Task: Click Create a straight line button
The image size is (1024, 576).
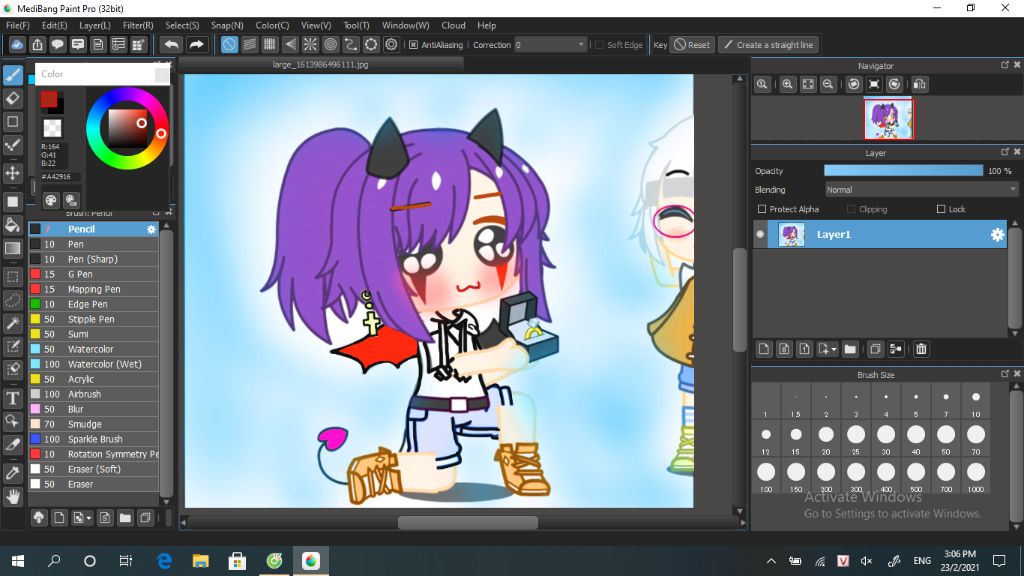Action: pos(769,45)
